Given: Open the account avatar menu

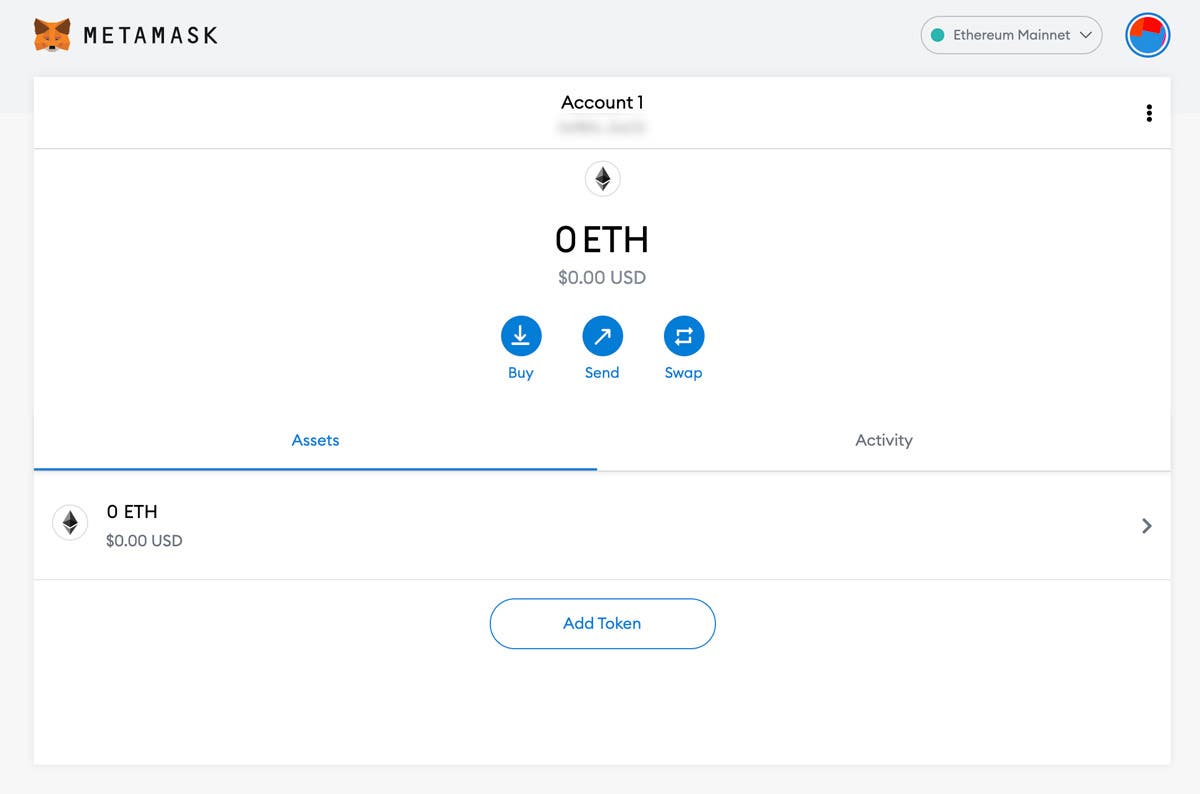Looking at the screenshot, I should [1147, 35].
